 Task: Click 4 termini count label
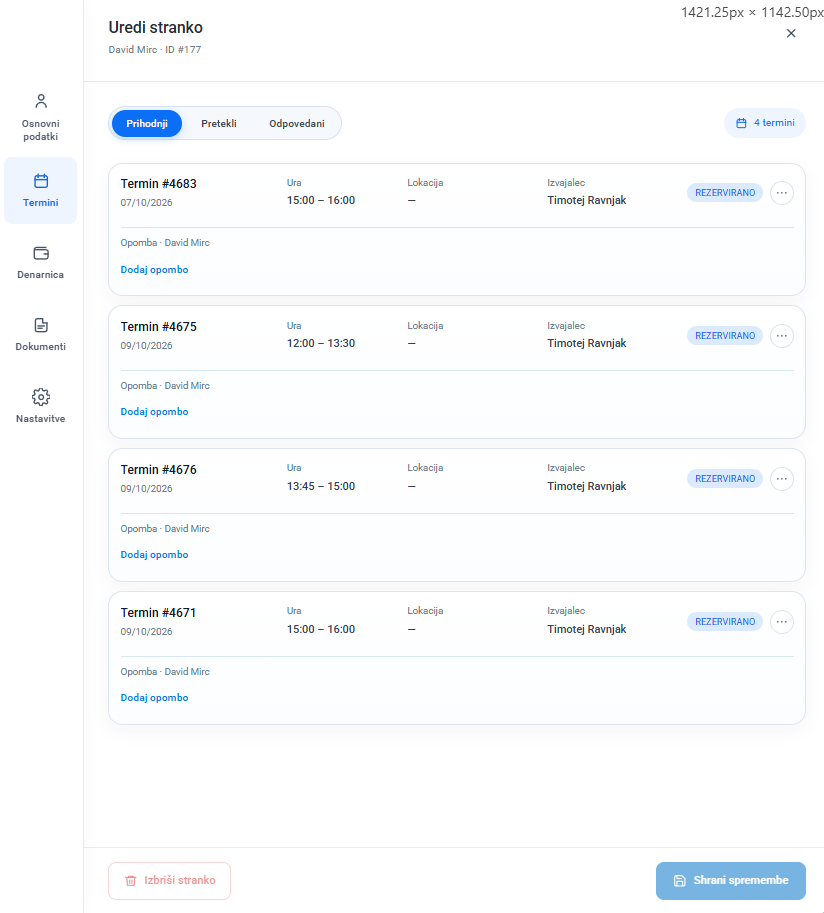(x=775, y=123)
